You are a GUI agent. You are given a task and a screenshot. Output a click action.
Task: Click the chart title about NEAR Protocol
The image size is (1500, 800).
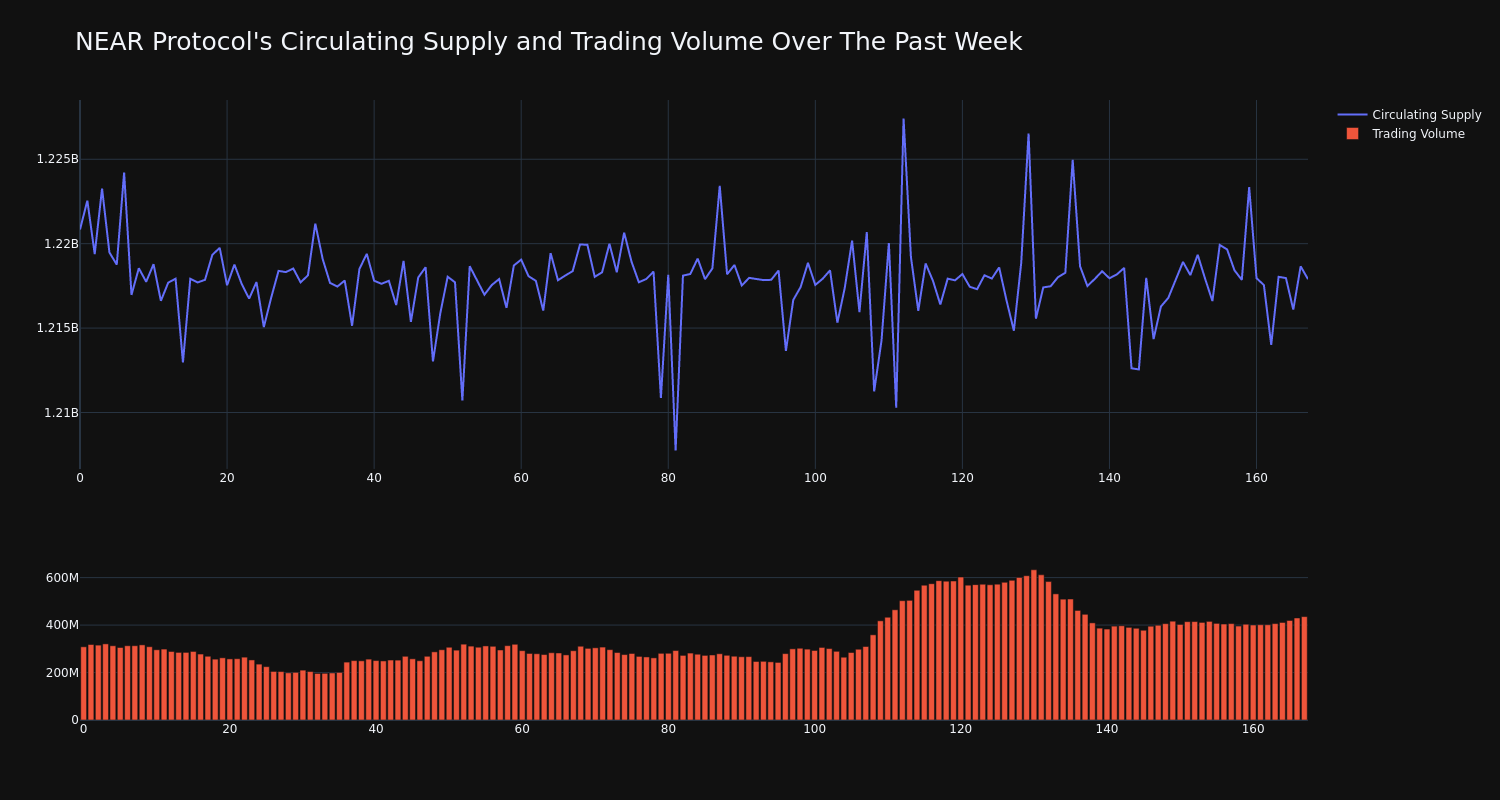tap(548, 42)
